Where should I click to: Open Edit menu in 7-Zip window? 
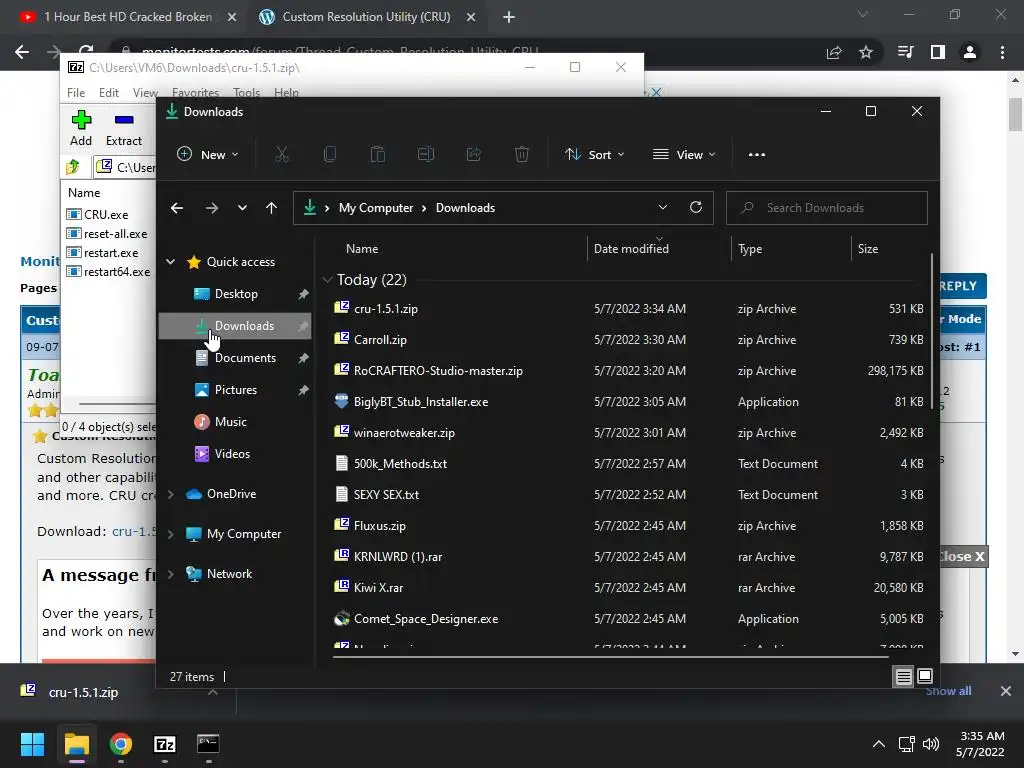(x=108, y=93)
